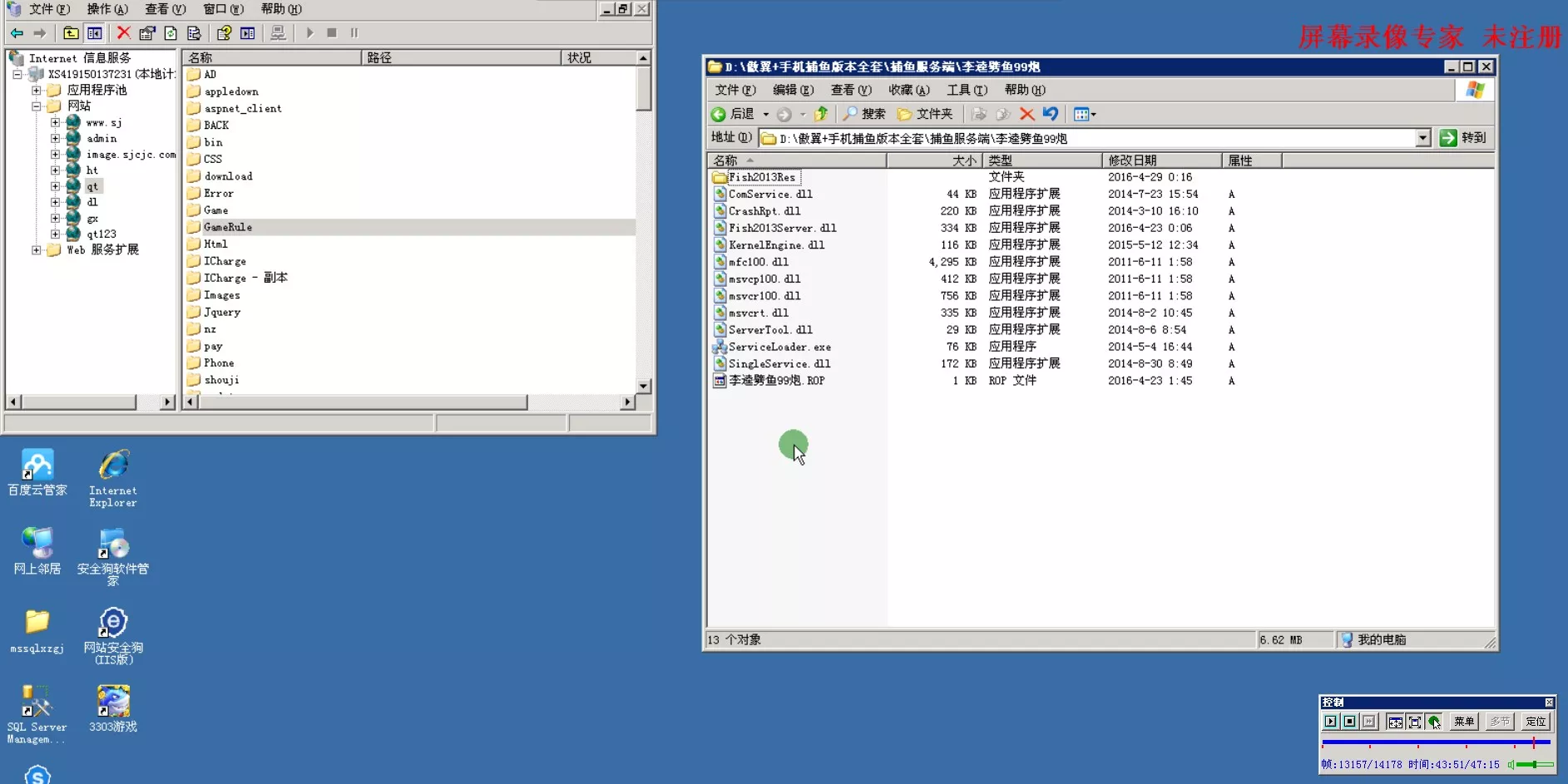The width and height of the screenshot is (1568, 784).
Task: Click the red Delete X in IIS toolbar
Action: point(123,32)
